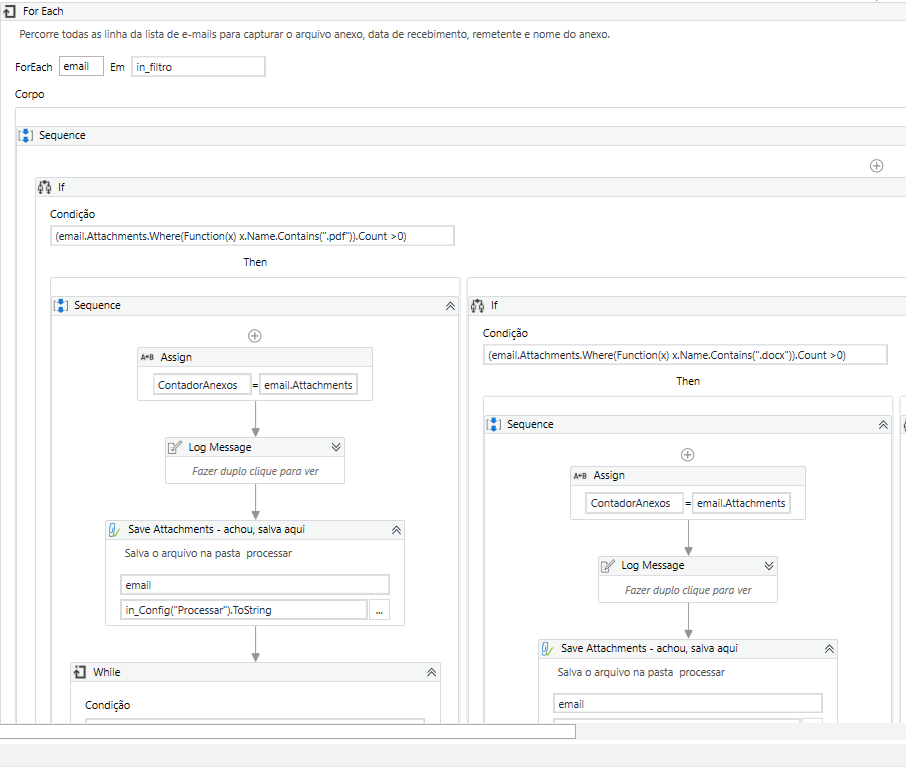The width and height of the screenshot is (906, 767).
Task: Click the 'Percorre todas as linha' annotation text
Action: point(314,34)
